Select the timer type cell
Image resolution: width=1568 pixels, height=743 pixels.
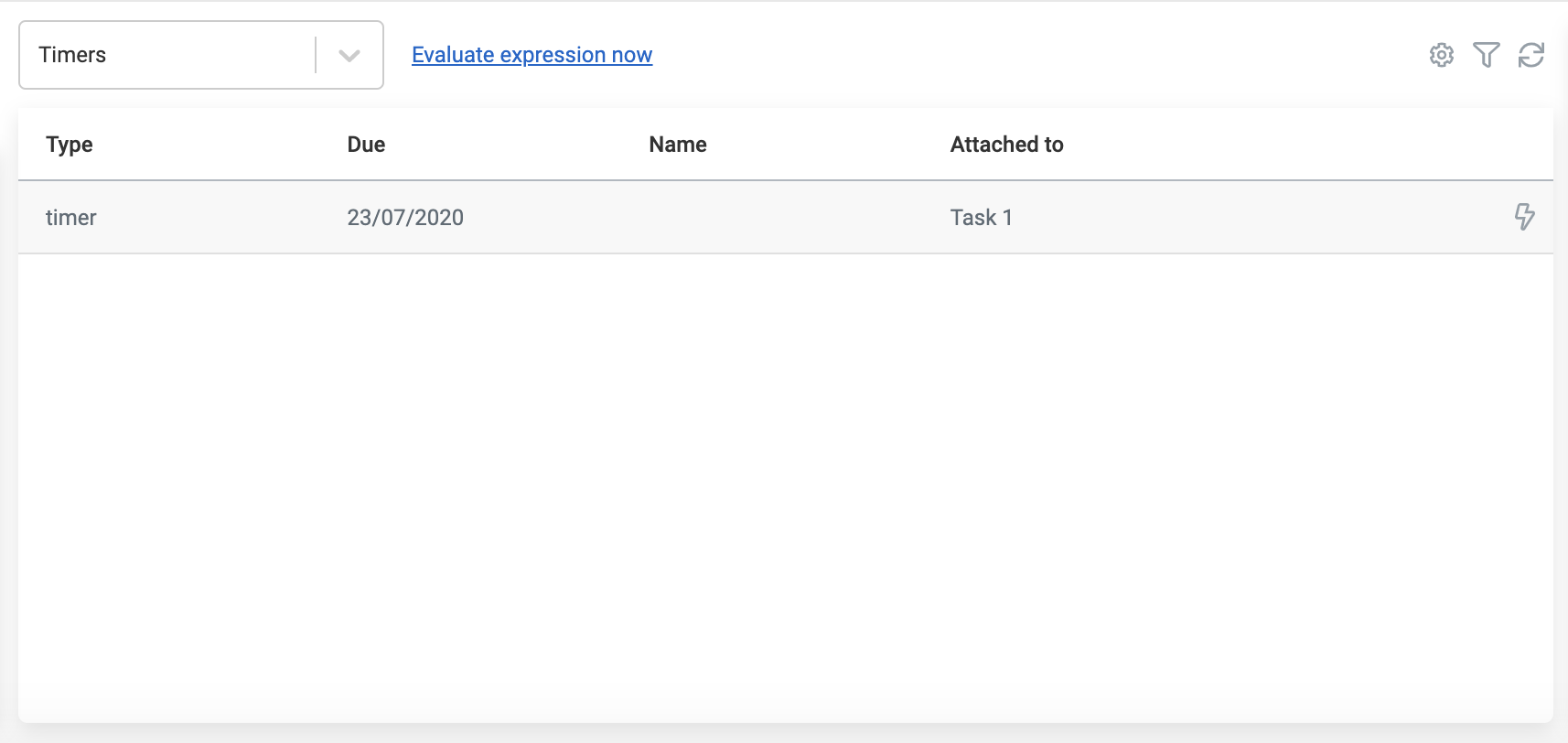pyautogui.click(x=71, y=218)
